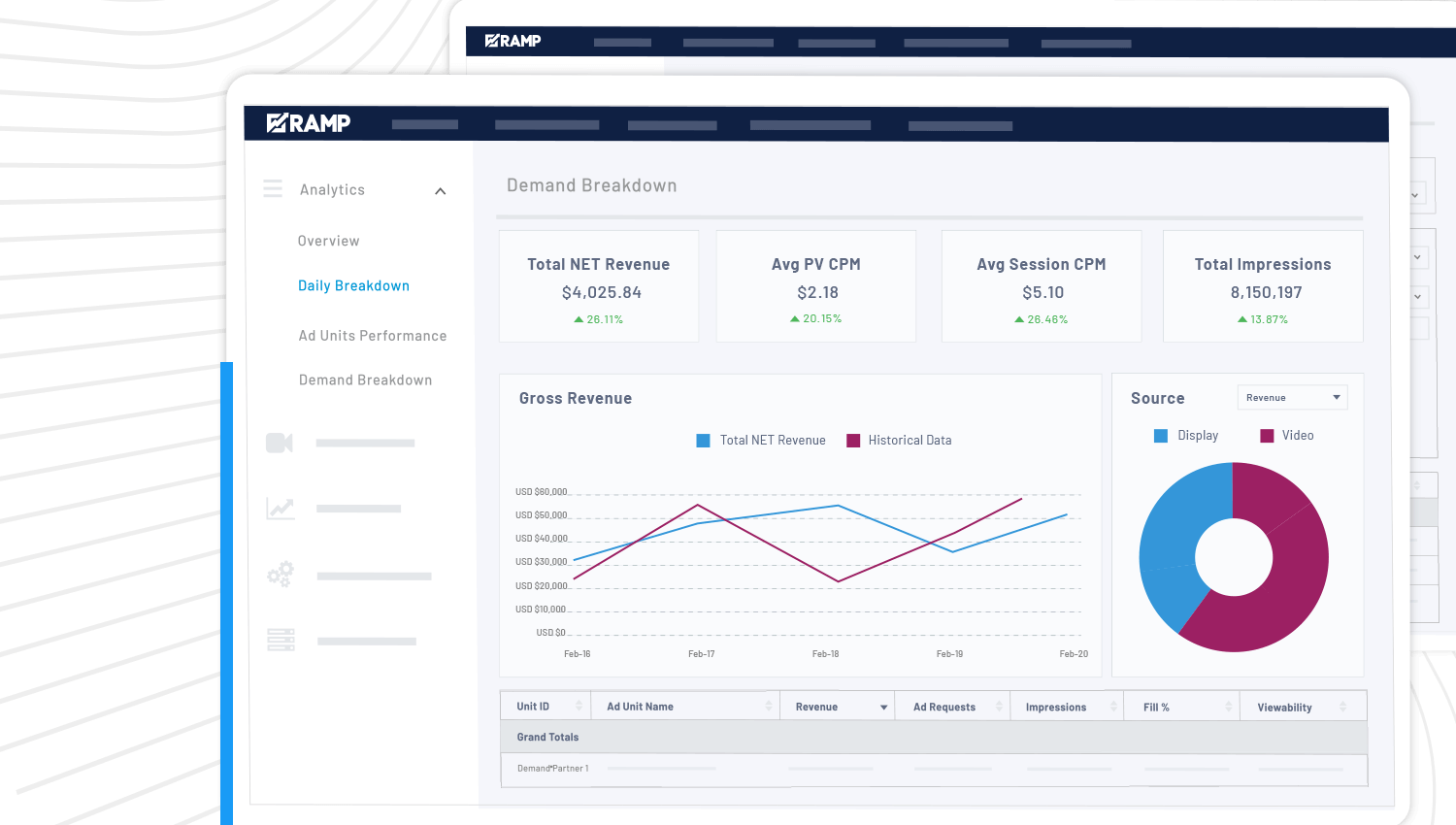Toggle the Video legend swatch
Image resolution: width=1456 pixels, height=825 pixels.
(1267, 436)
